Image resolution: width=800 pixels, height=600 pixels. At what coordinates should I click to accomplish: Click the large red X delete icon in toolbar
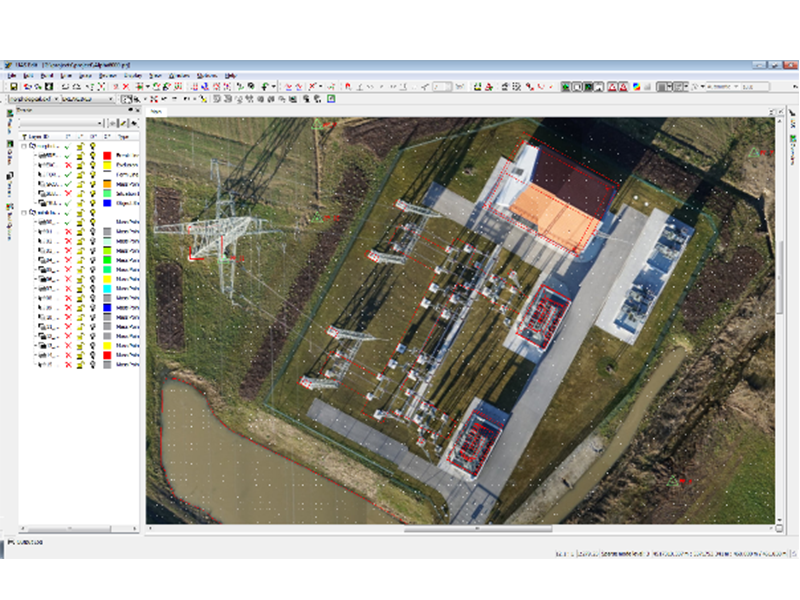(126, 87)
